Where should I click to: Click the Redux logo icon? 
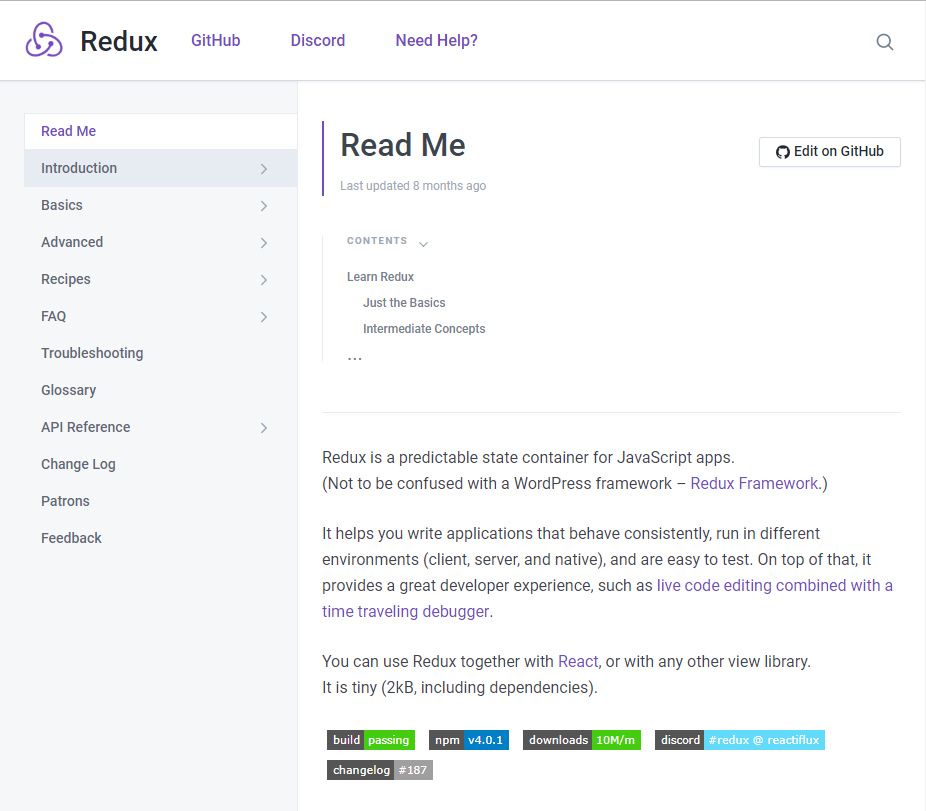[44, 40]
